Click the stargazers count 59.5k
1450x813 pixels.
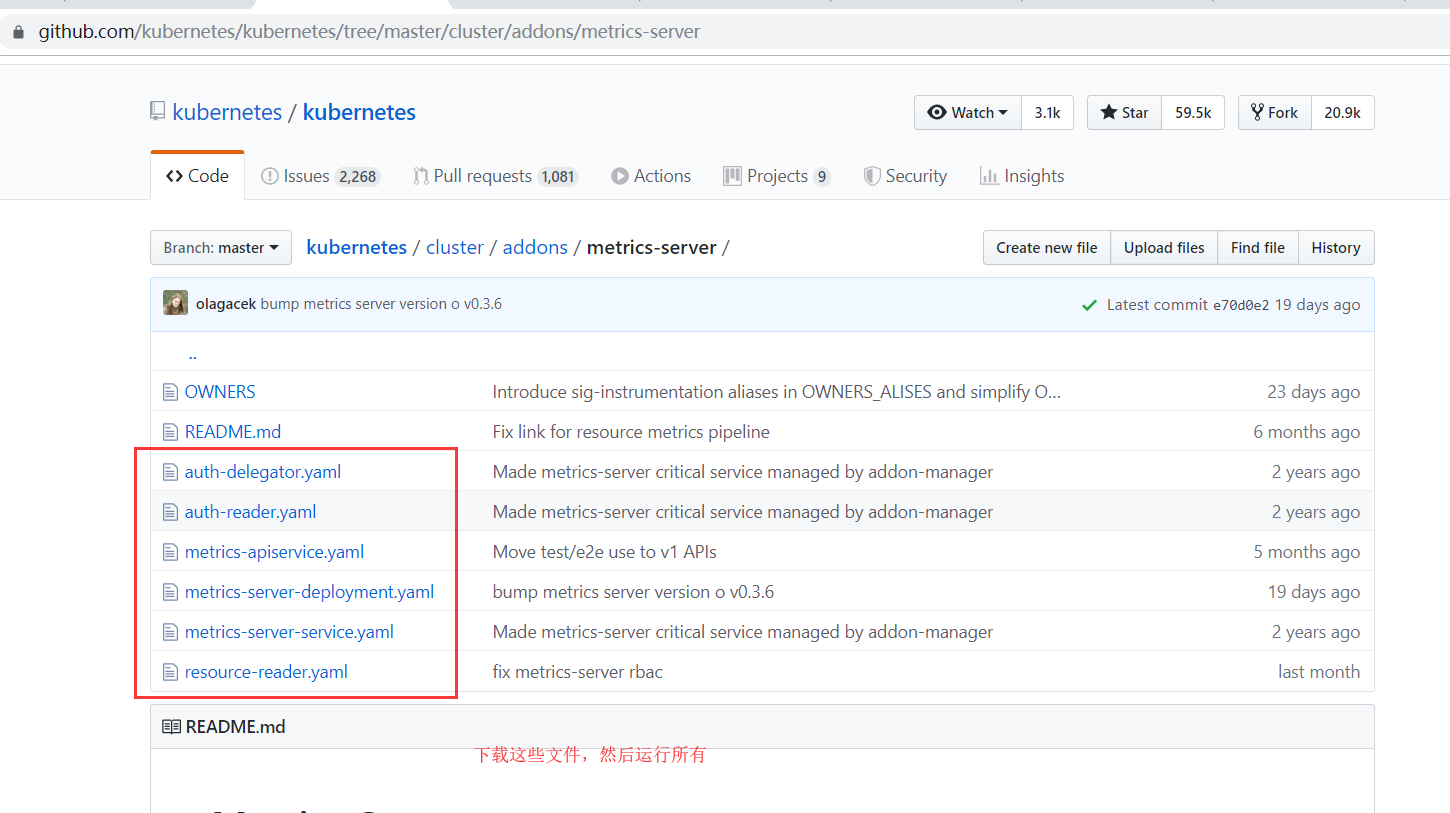1193,113
